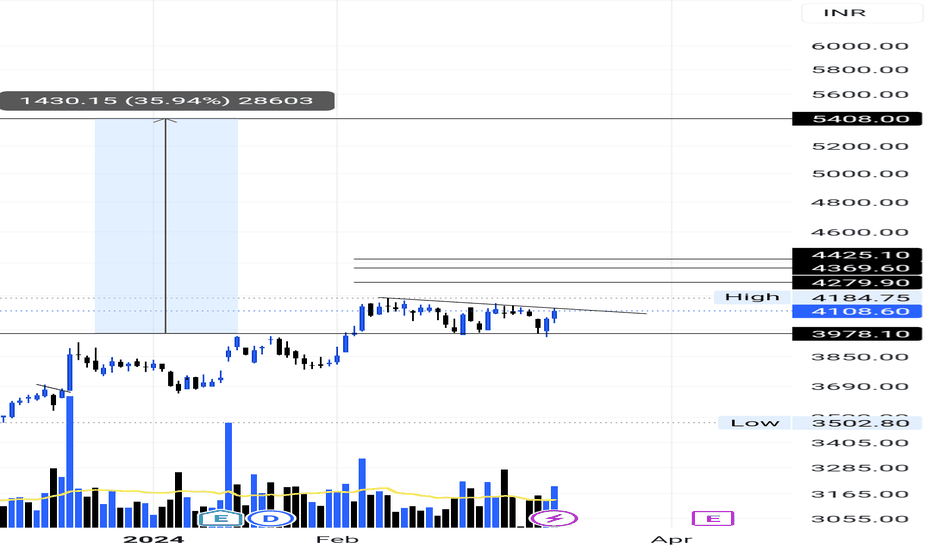Click the 5200.00 price scale value
Viewport: 932px width, 550px height.
(x=859, y=146)
